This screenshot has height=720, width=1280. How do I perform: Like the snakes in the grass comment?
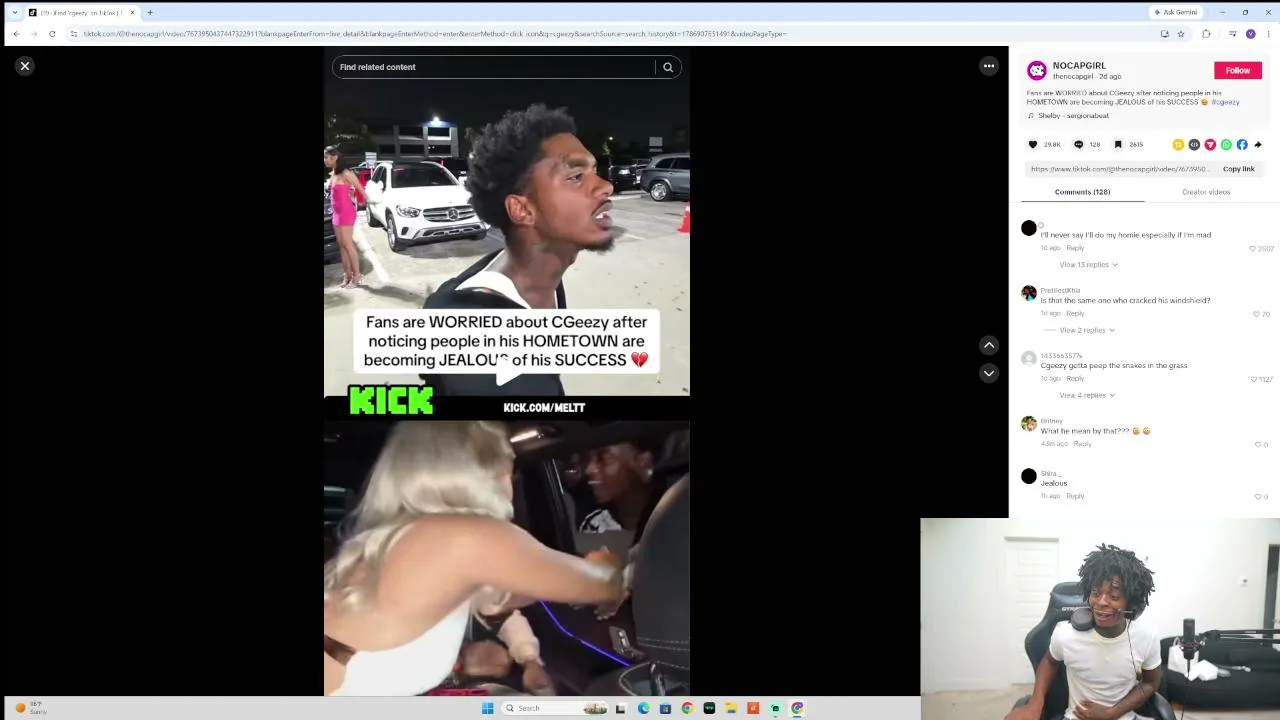1253,379
